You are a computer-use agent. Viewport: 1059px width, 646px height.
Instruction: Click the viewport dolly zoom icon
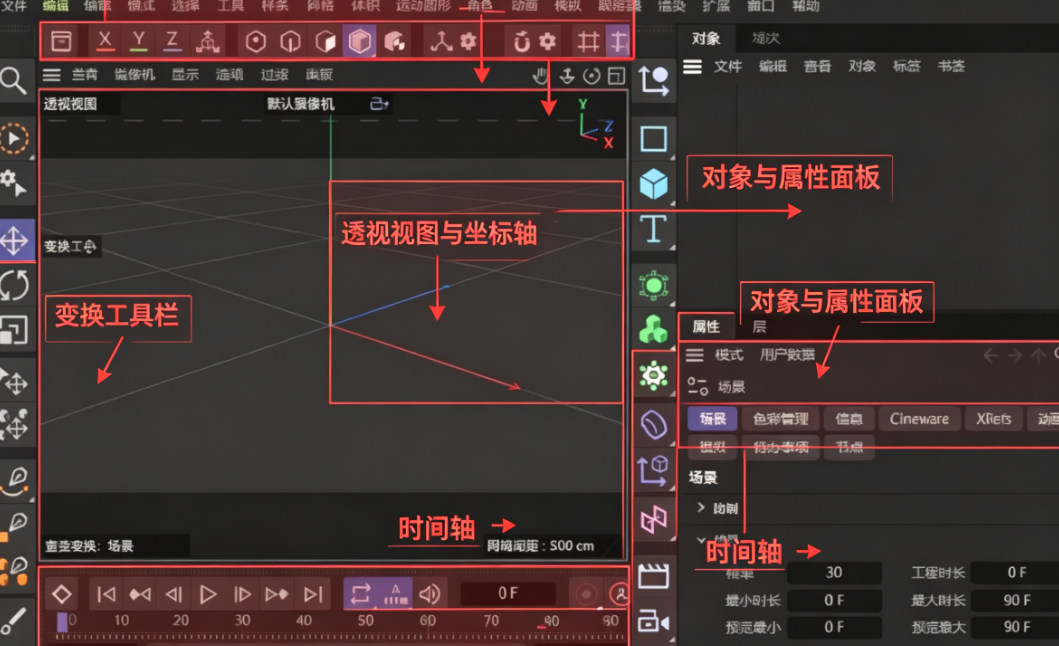click(x=567, y=76)
